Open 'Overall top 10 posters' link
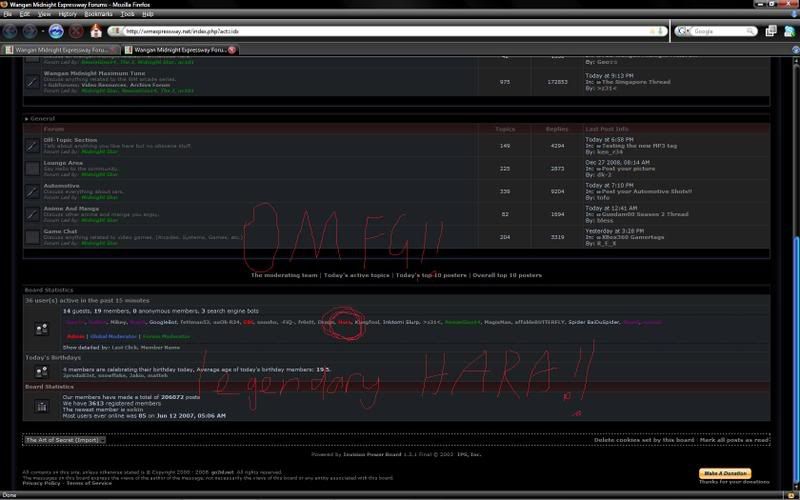Screen dimensions: 800x500 pyautogui.click(x=507, y=275)
